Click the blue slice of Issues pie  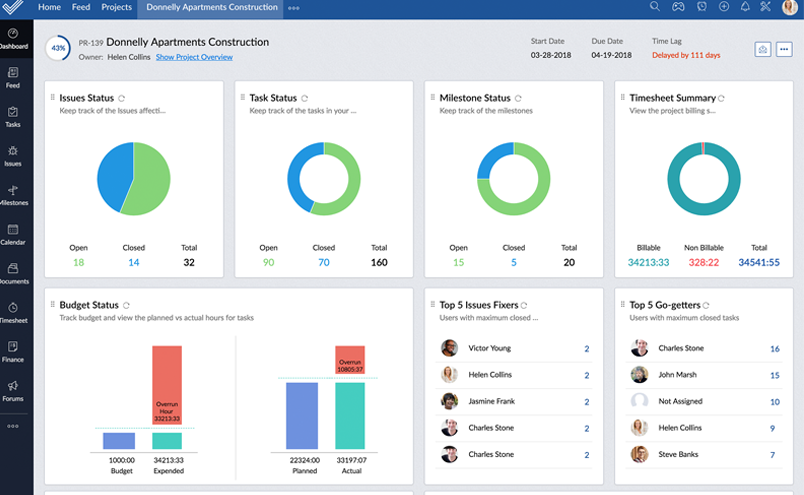coord(113,174)
